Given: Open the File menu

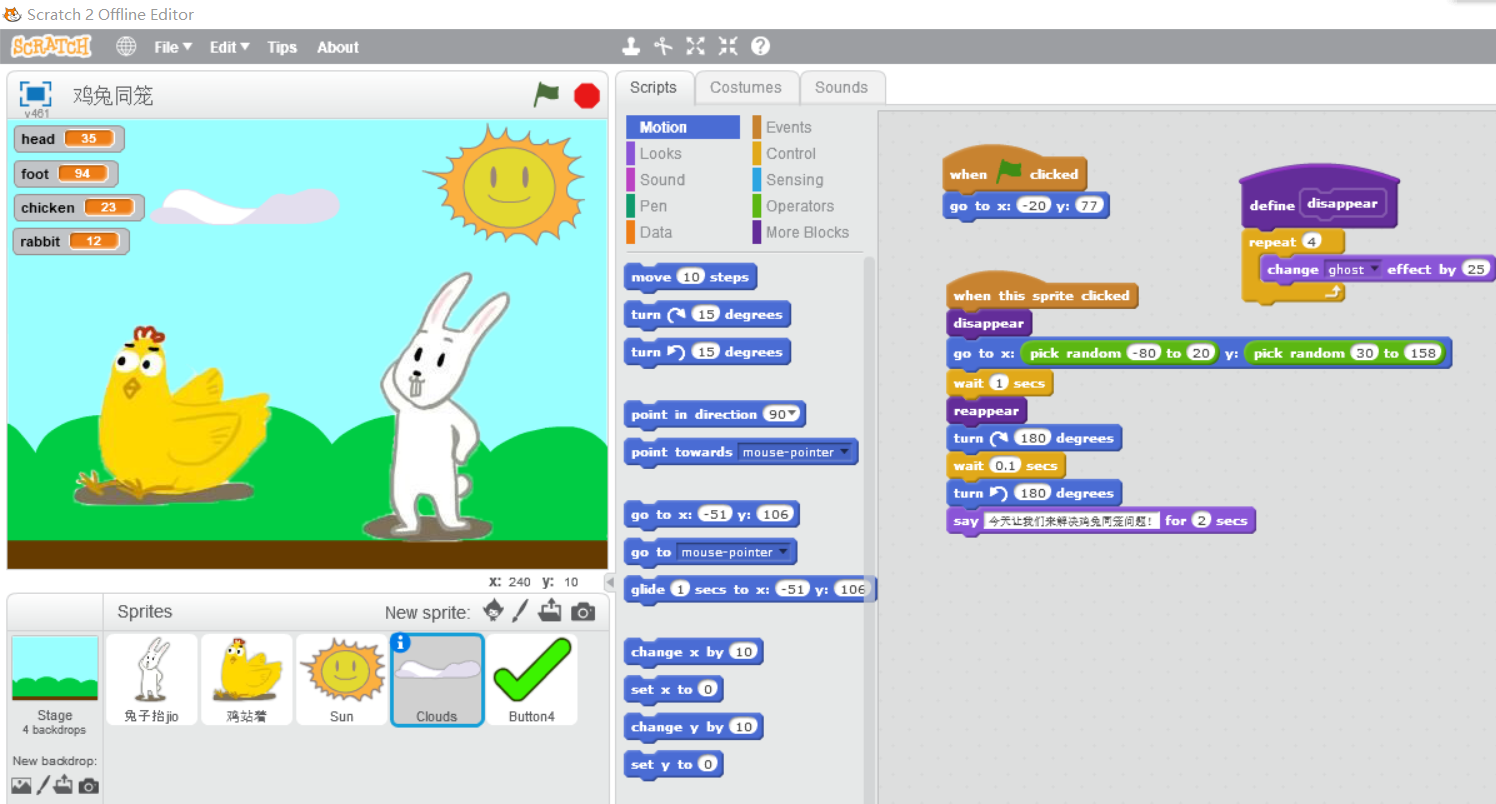Looking at the screenshot, I should tap(172, 47).
